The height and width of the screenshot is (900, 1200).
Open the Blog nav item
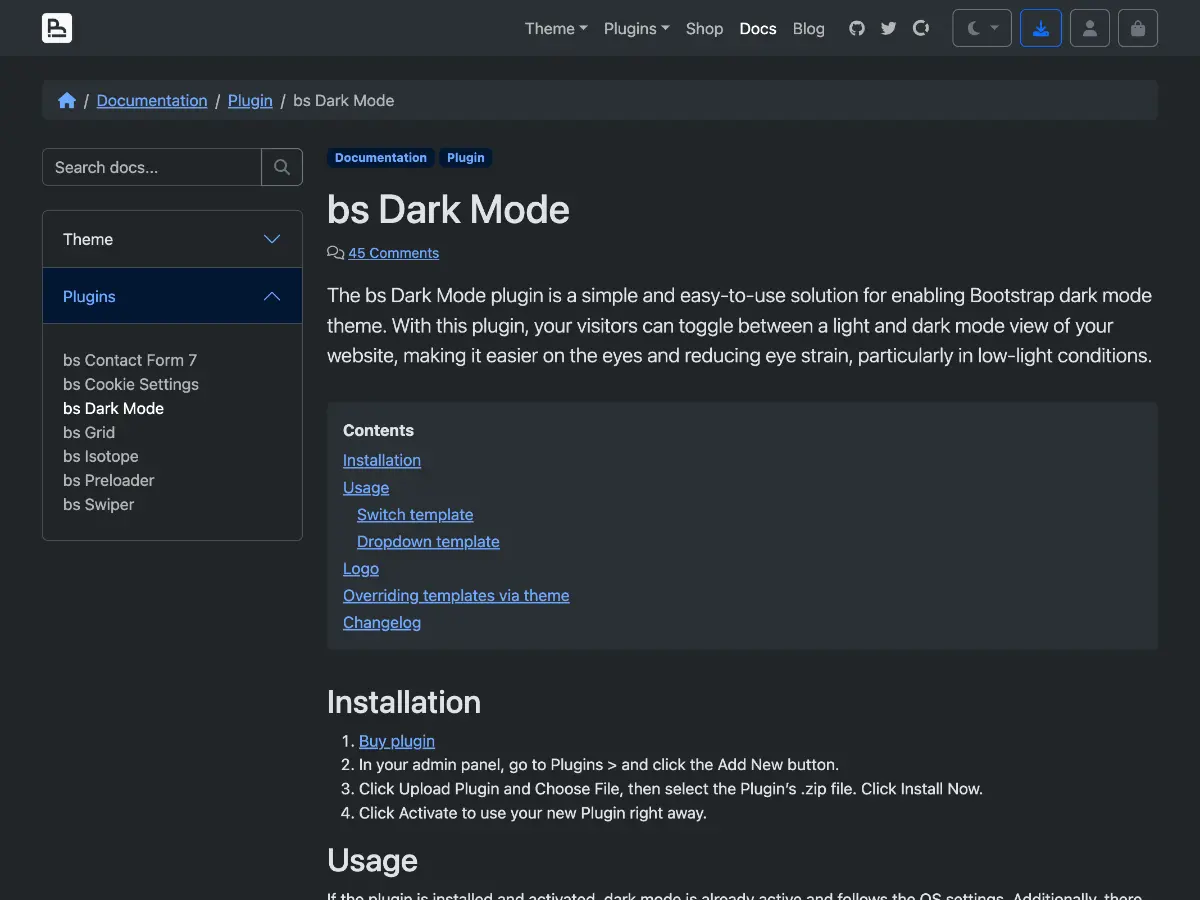809,28
